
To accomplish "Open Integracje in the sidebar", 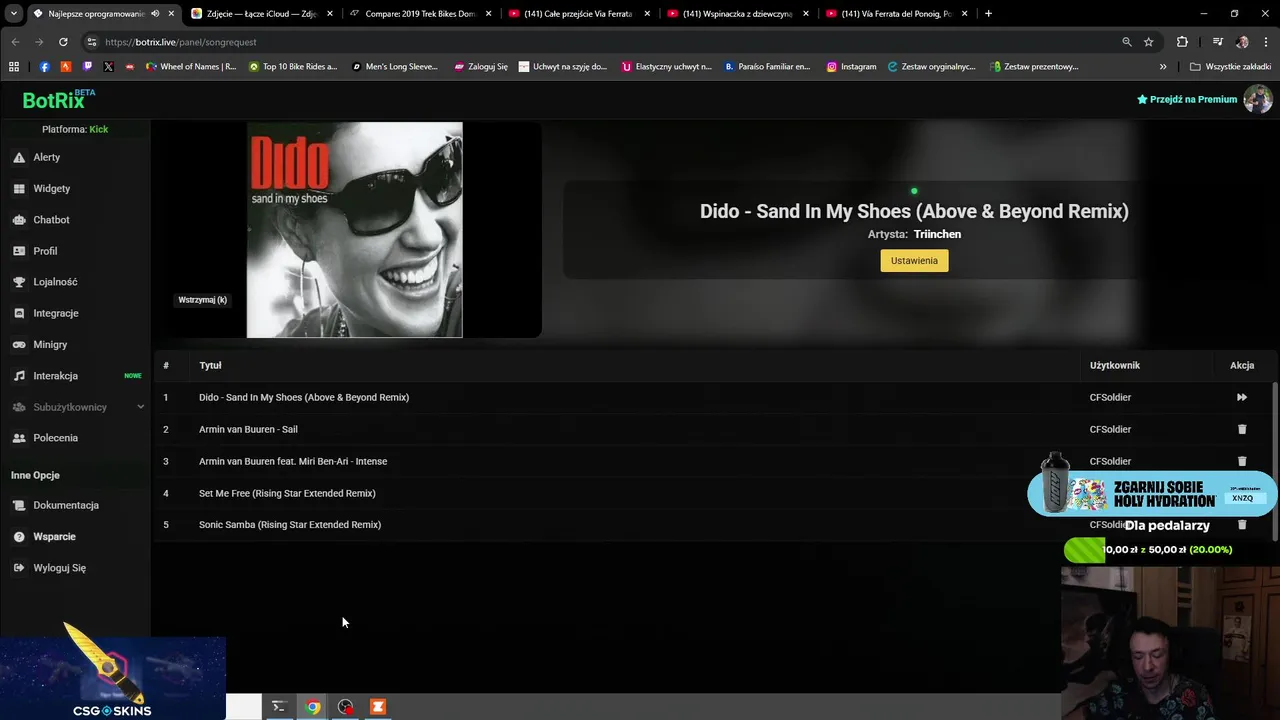I will (x=55, y=313).
